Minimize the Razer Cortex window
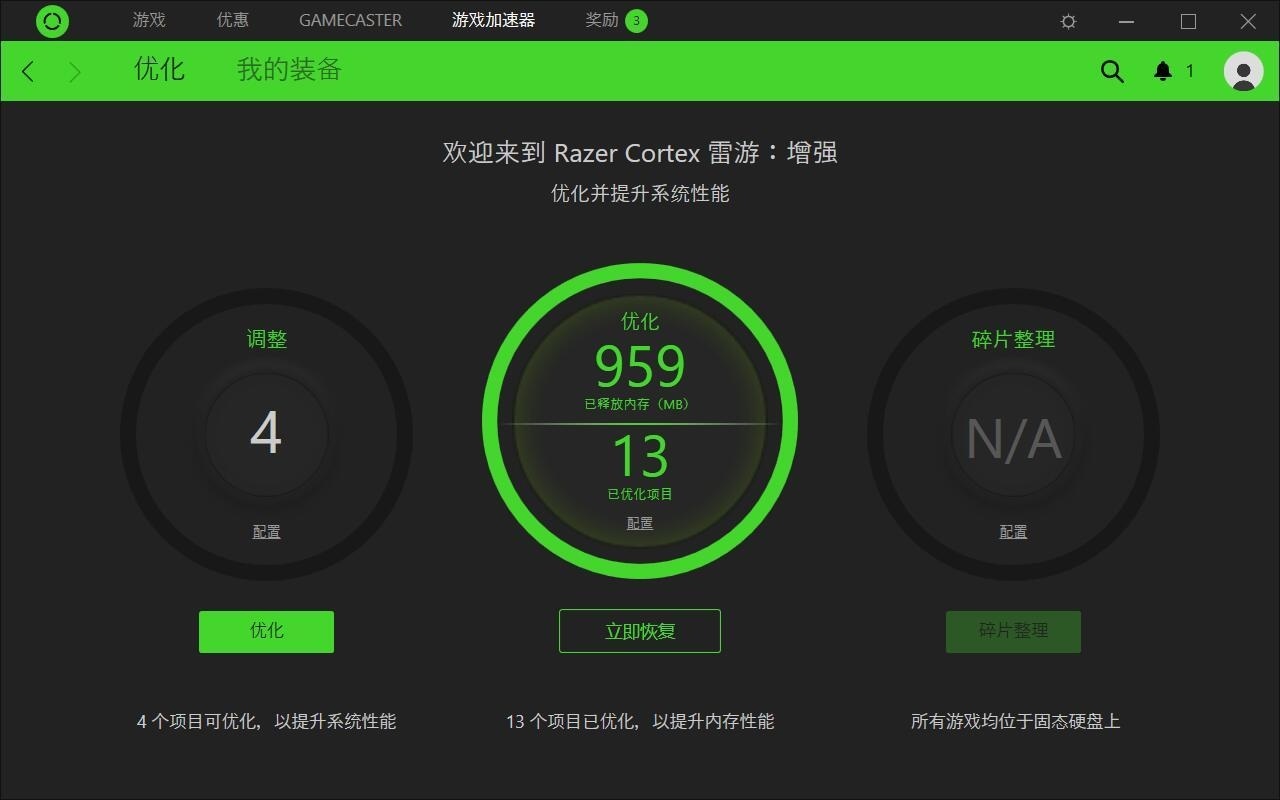 1127,21
